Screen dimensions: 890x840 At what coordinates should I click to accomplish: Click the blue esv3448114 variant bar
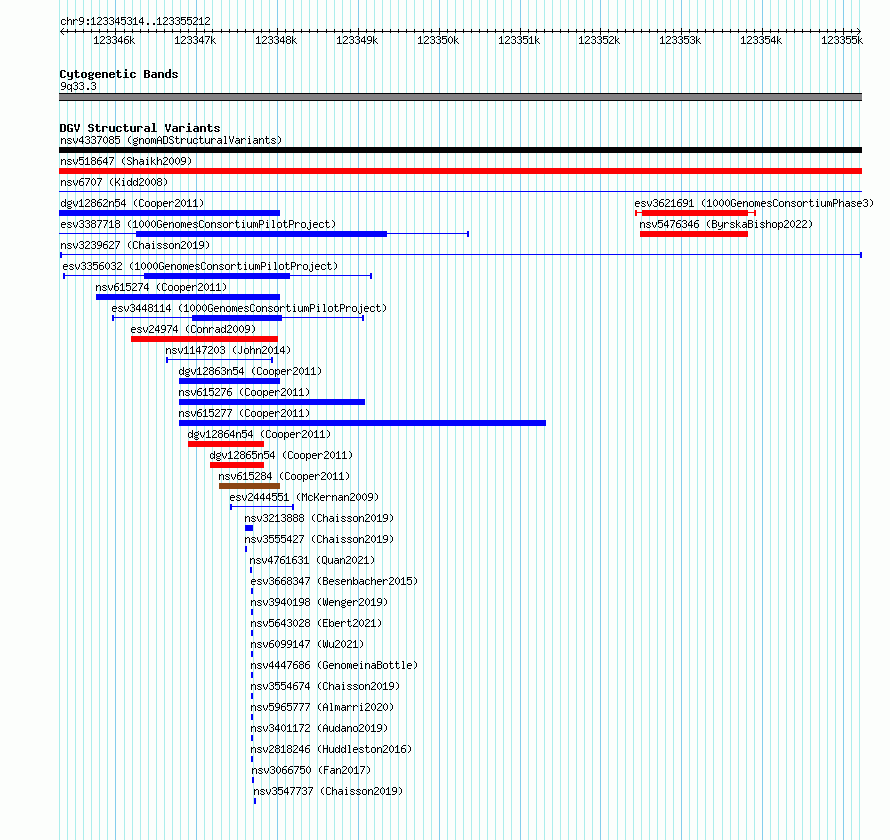pyautogui.click(x=237, y=318)
